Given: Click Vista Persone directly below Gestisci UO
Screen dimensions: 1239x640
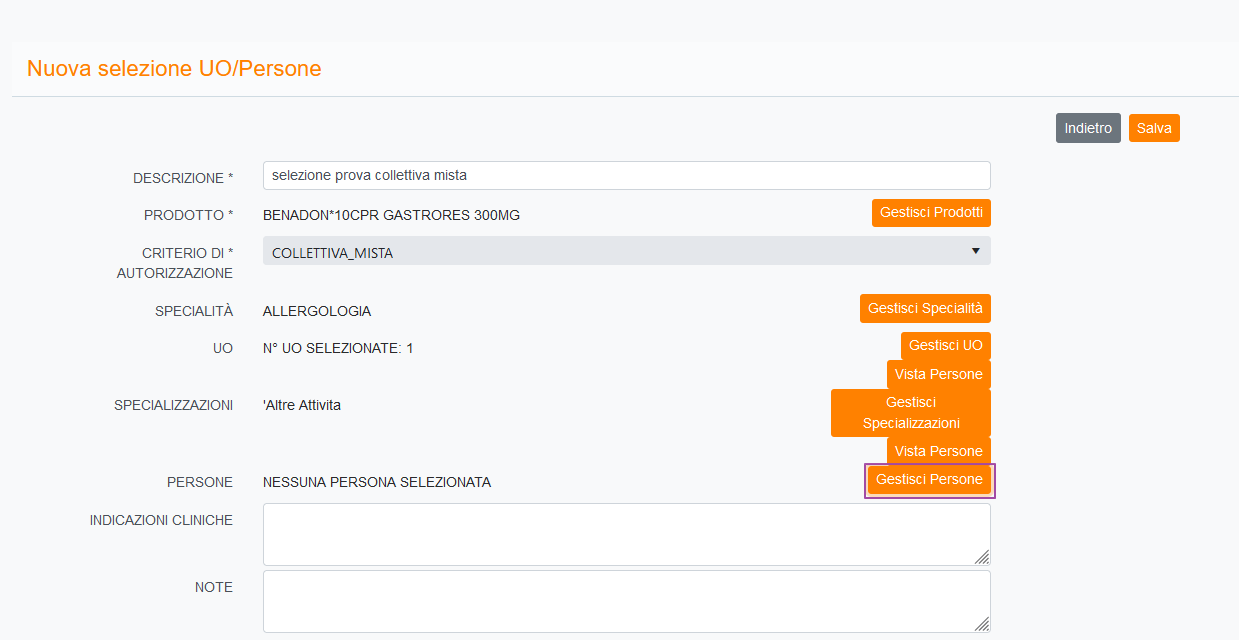Looking at the screenshot, I should tap(938, 374).
